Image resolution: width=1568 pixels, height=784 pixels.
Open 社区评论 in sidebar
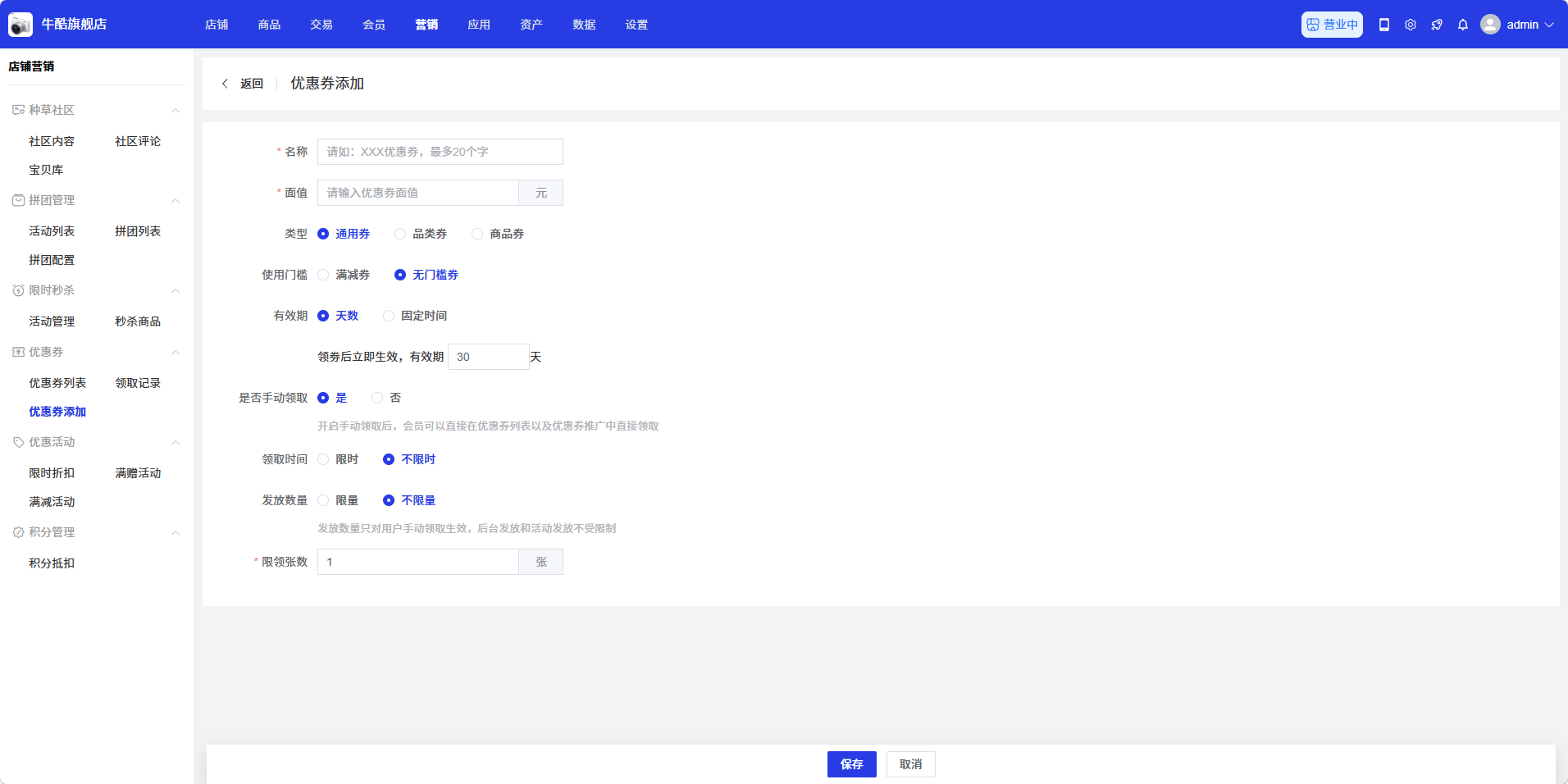[138, 141]
